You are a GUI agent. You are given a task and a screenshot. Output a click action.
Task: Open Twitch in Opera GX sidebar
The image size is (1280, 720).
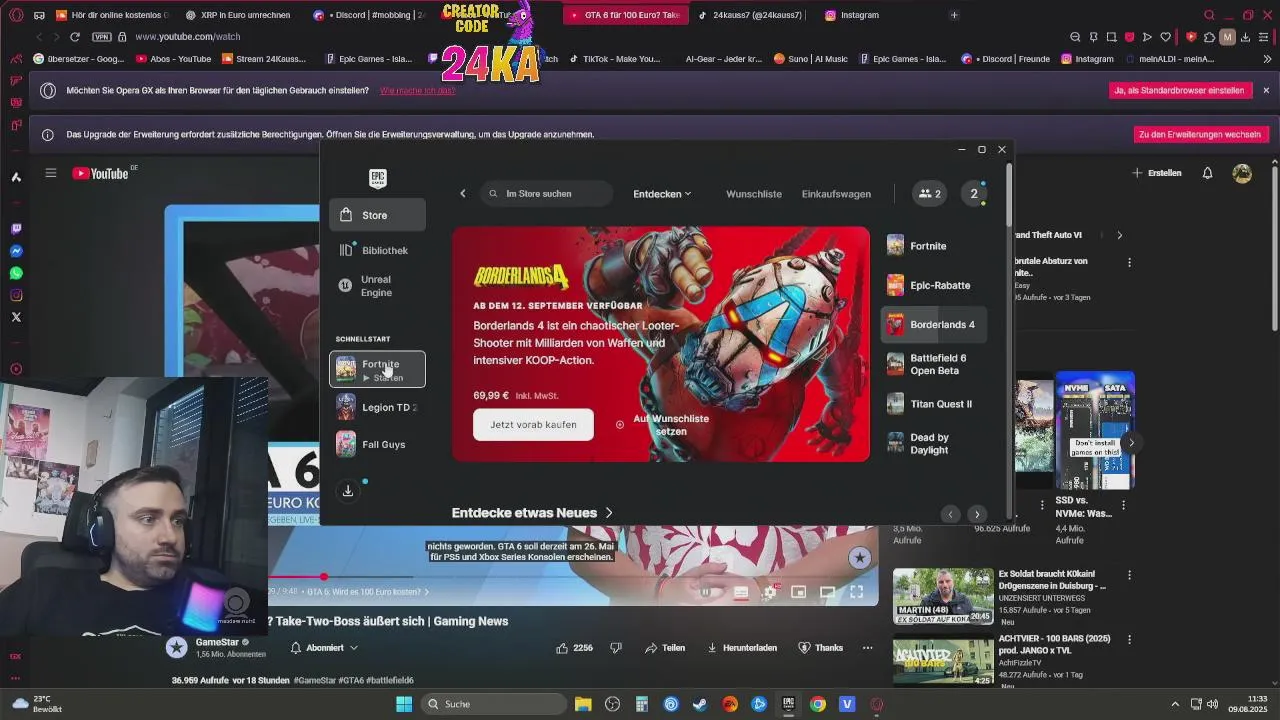tap(16, 229)
